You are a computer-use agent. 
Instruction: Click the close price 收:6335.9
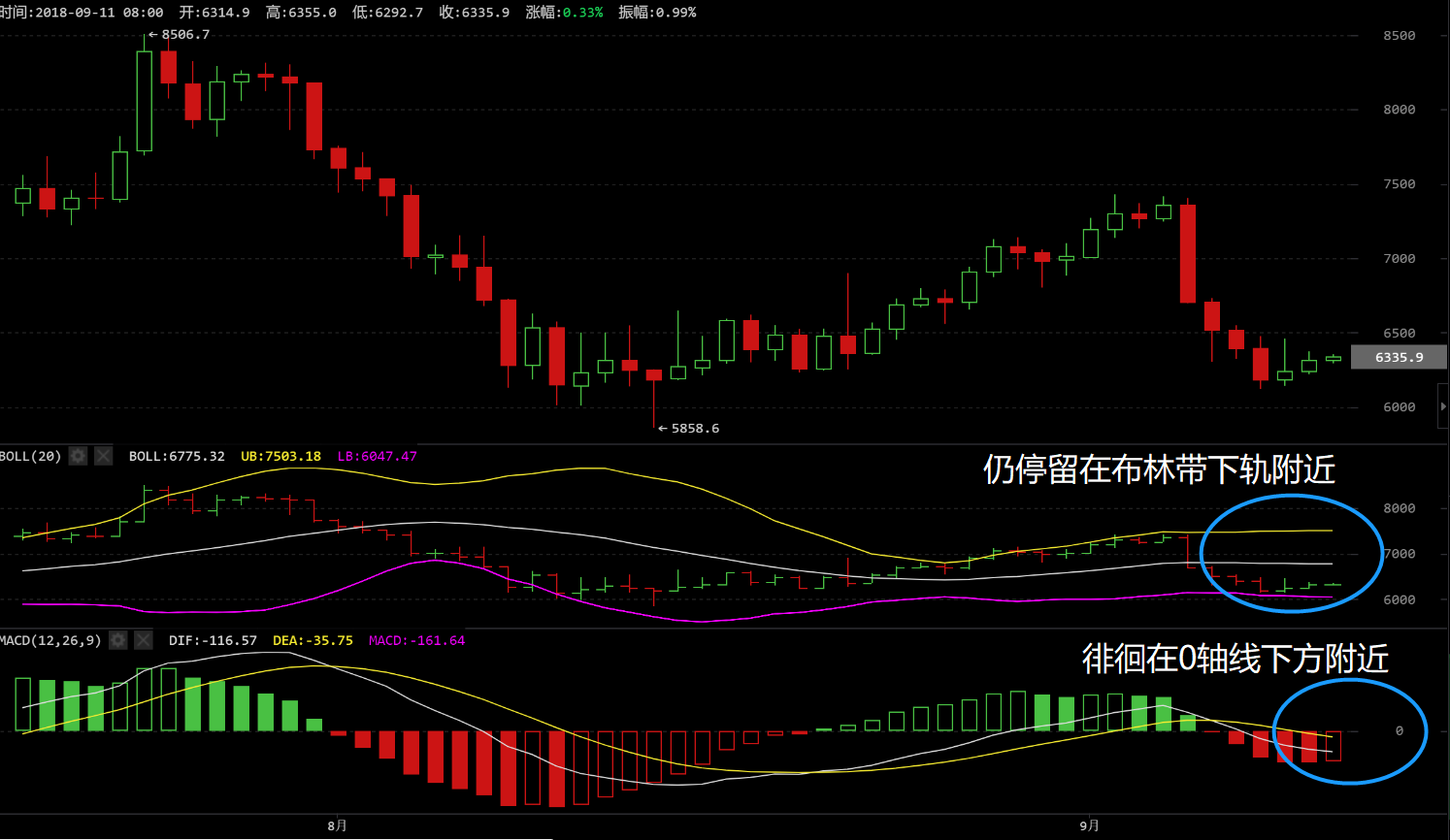click(474, 13)
